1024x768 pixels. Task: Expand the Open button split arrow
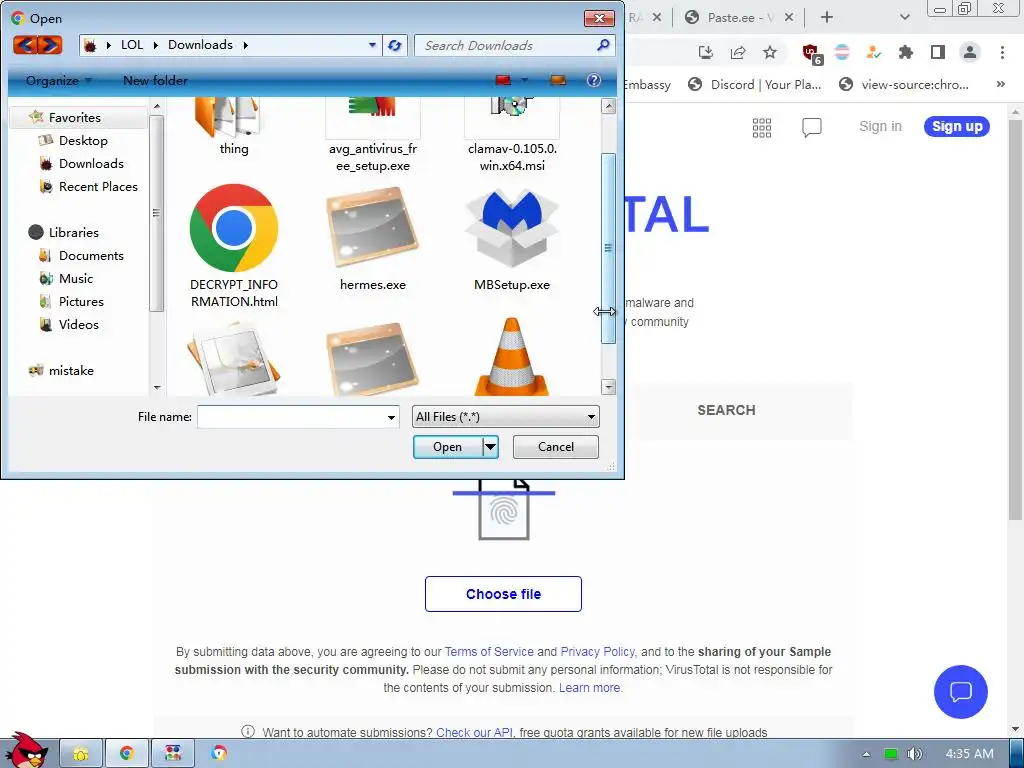(490, 447)
